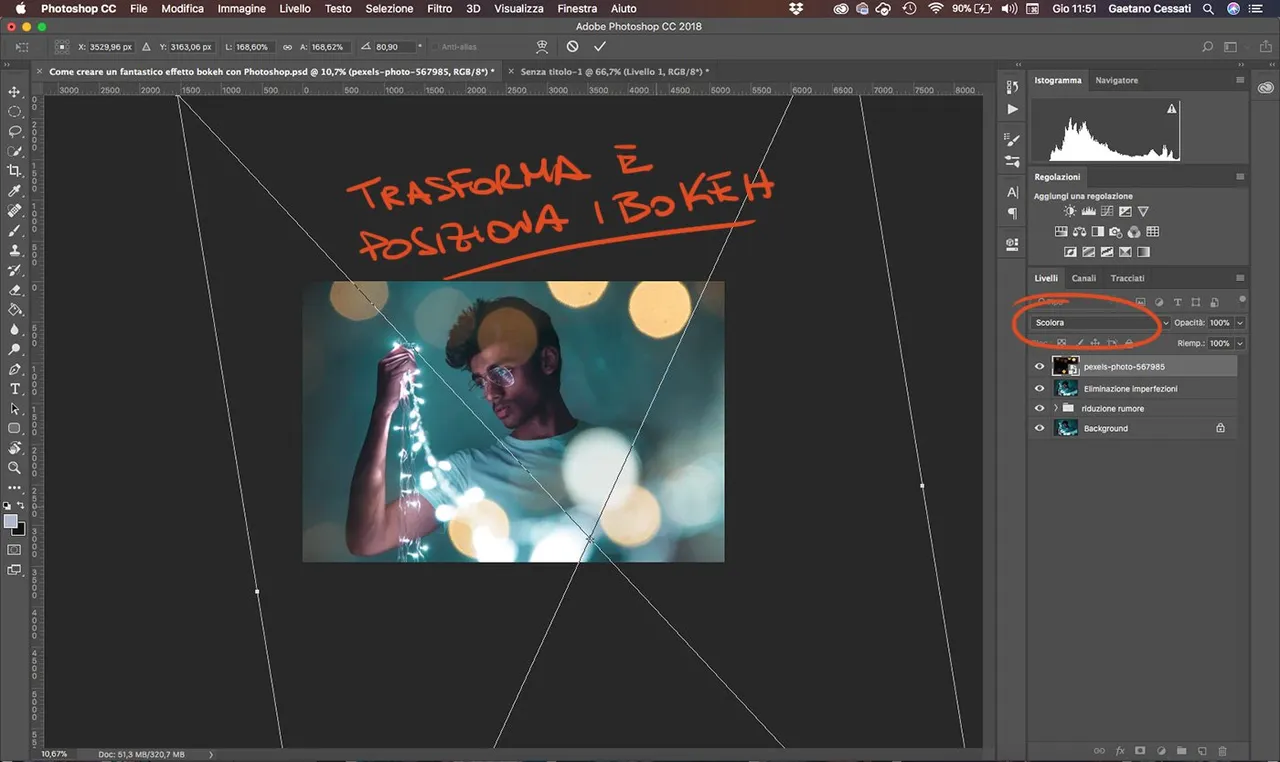Open the Filtro menu
The height and width of the screenshot is (762, 1280).
439,8
